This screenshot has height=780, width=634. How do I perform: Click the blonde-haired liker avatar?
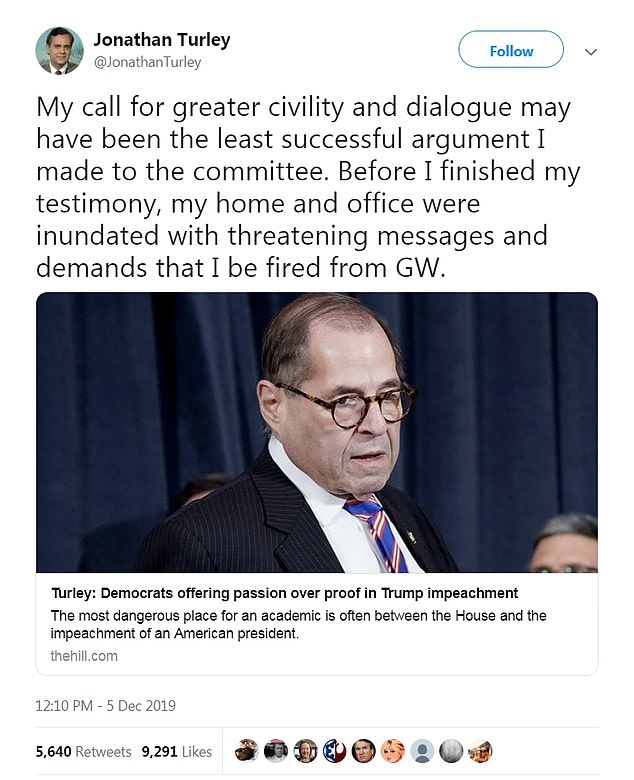point(393,751)
